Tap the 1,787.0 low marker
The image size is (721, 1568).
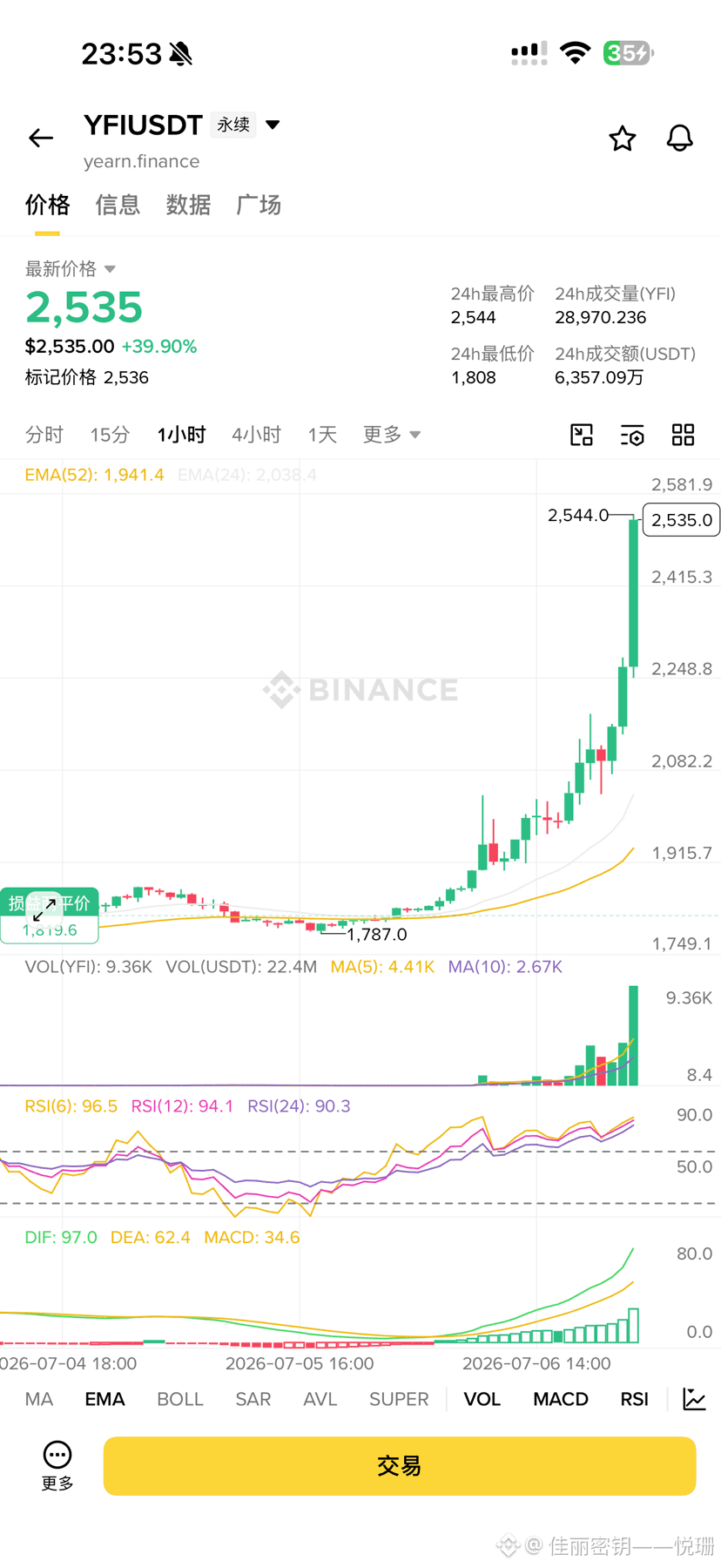click(x=376, y=934)
